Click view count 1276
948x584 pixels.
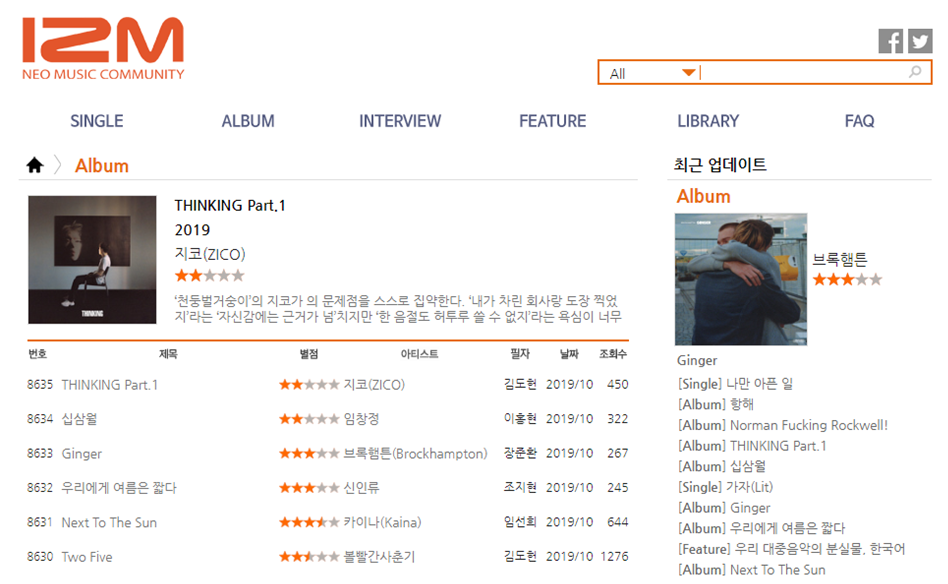[x=614, y=556]
